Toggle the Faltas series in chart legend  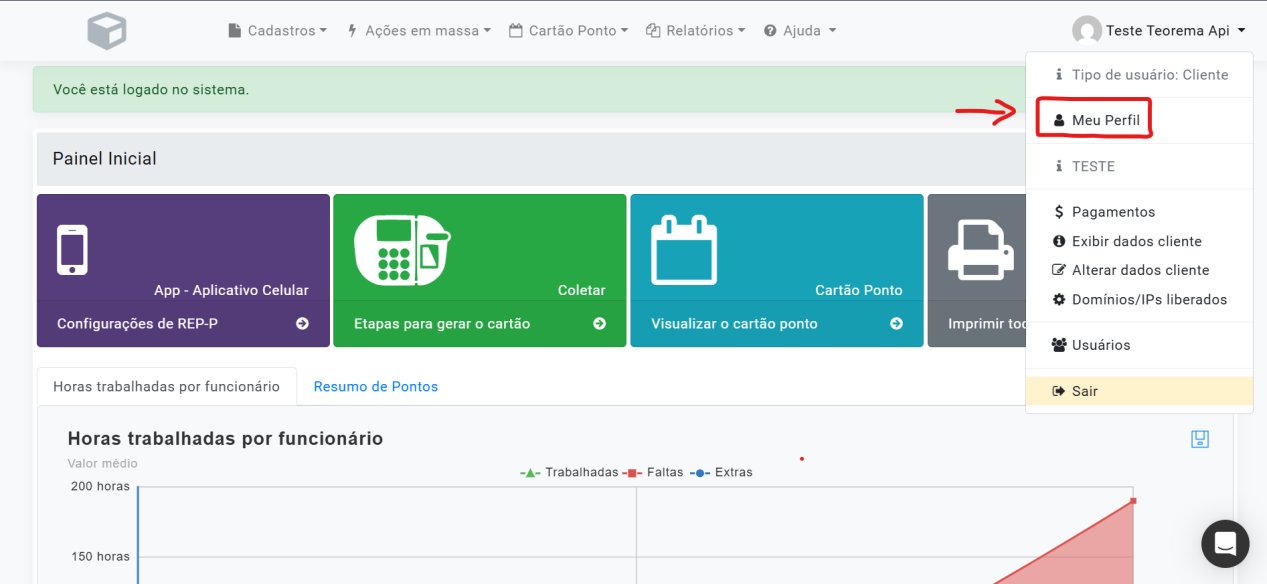pos(653,472)
